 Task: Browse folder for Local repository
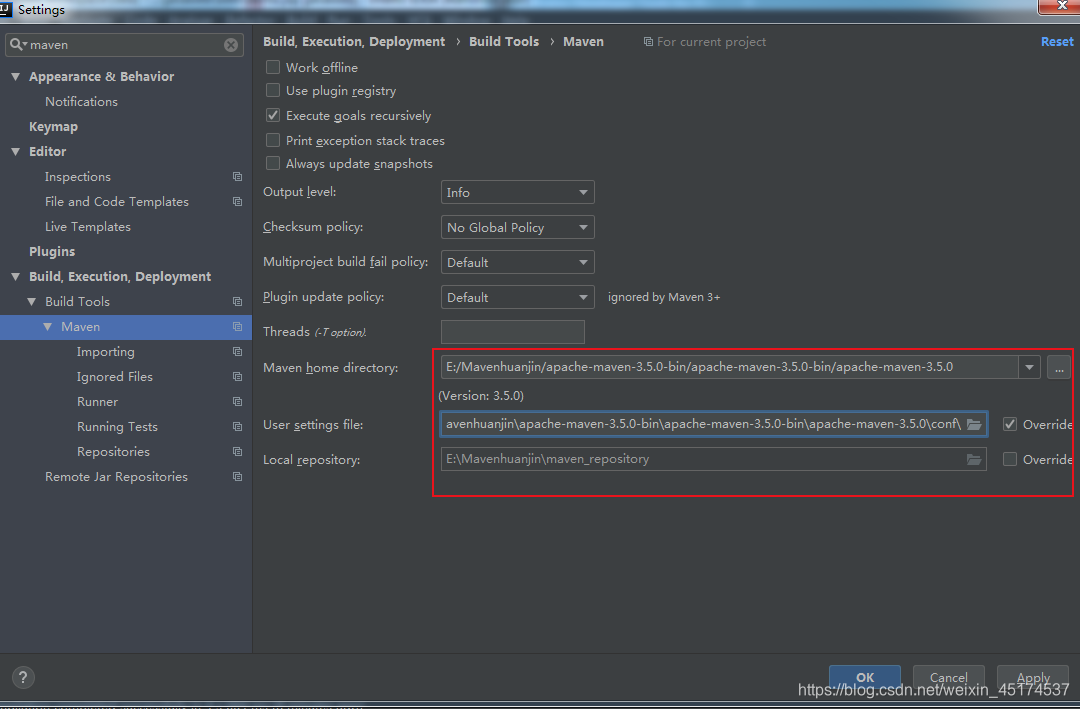coord(974,460)
